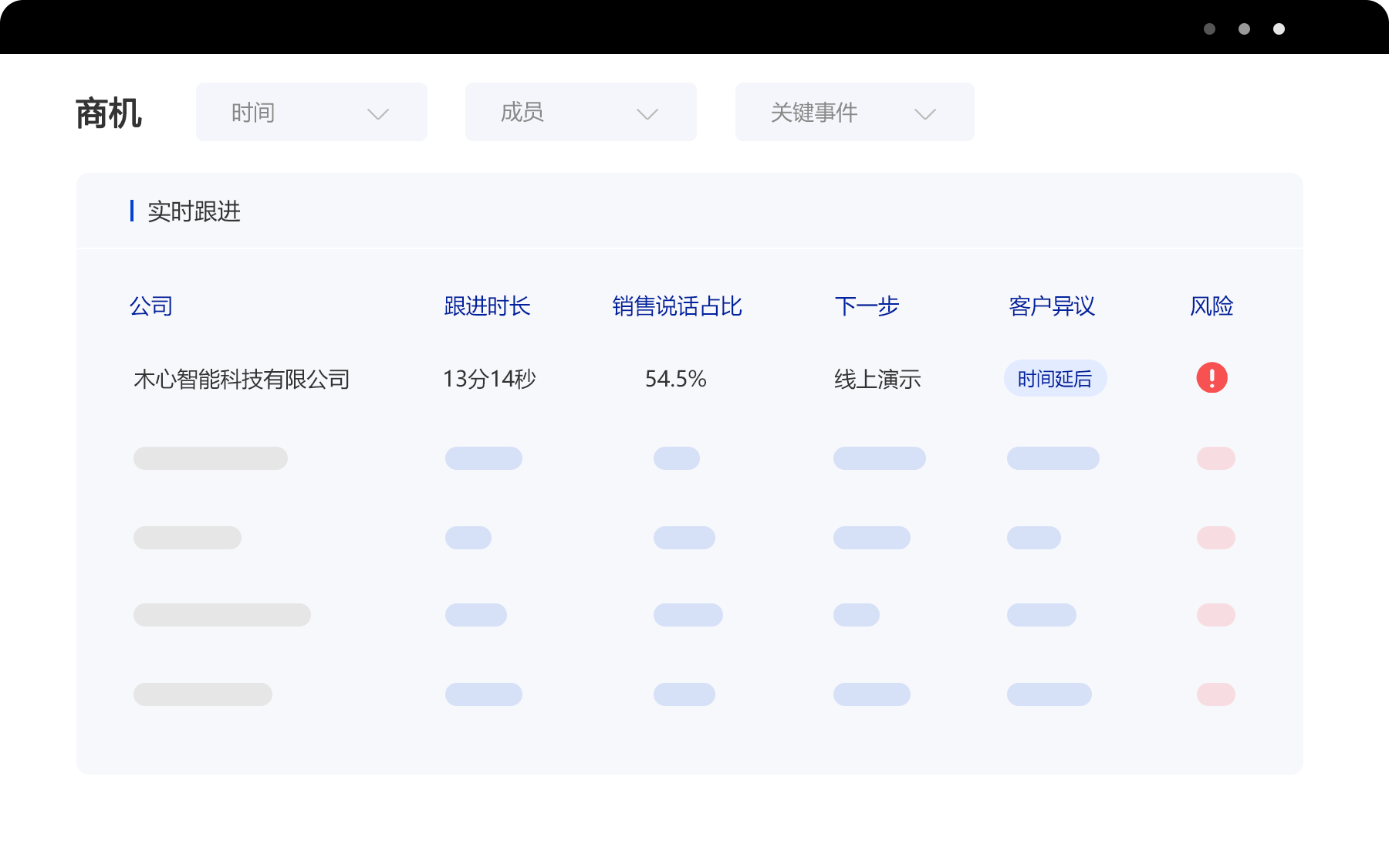Viewport: 1389px width, 868px height.
Task: Click the 时间延后 objection tag
Action: point(1055,379)
